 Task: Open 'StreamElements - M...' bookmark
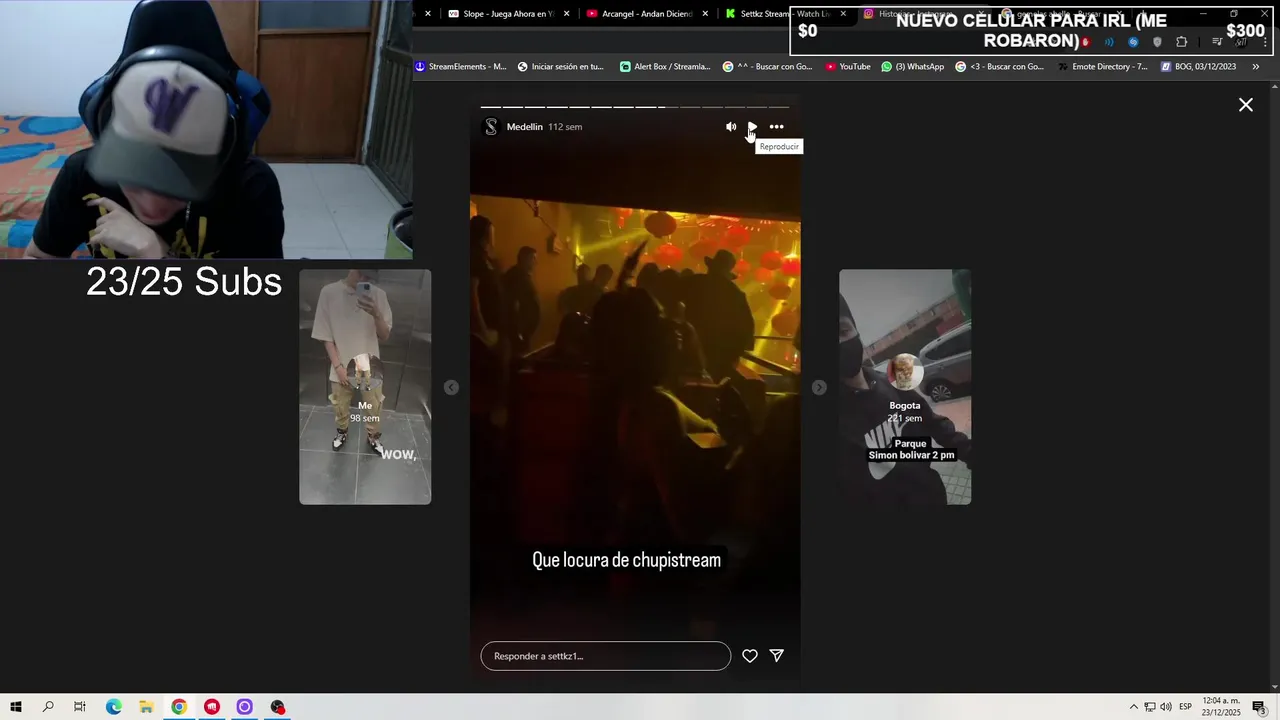[x=461, y=67]
